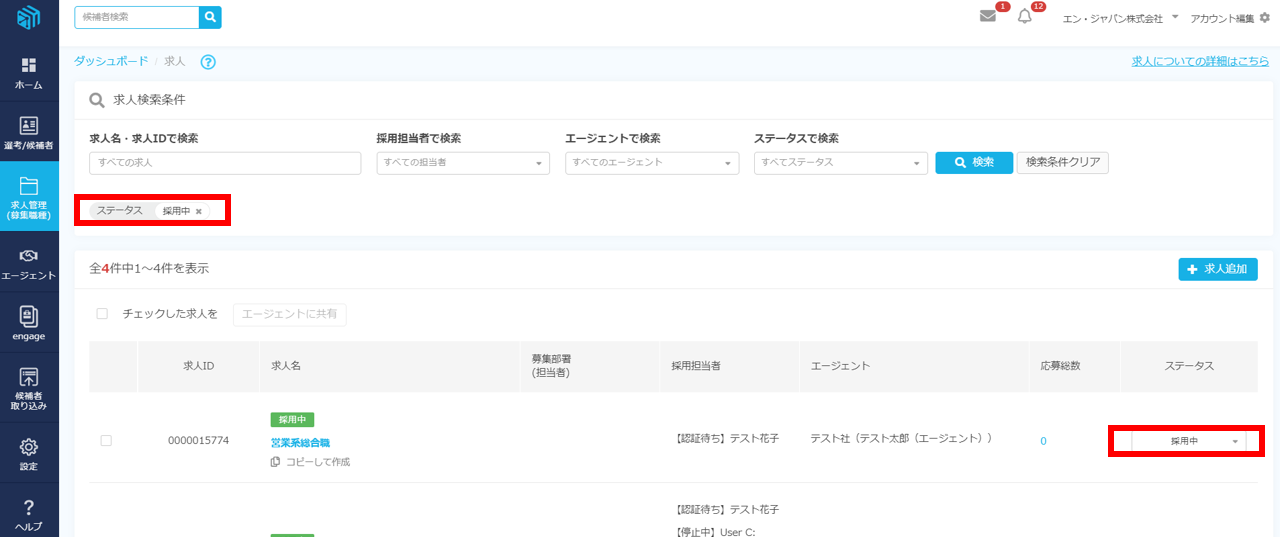Check the チェックした求人を select-all checkbox
Screen dimensions: 1280x537
[x=102, y=314]
